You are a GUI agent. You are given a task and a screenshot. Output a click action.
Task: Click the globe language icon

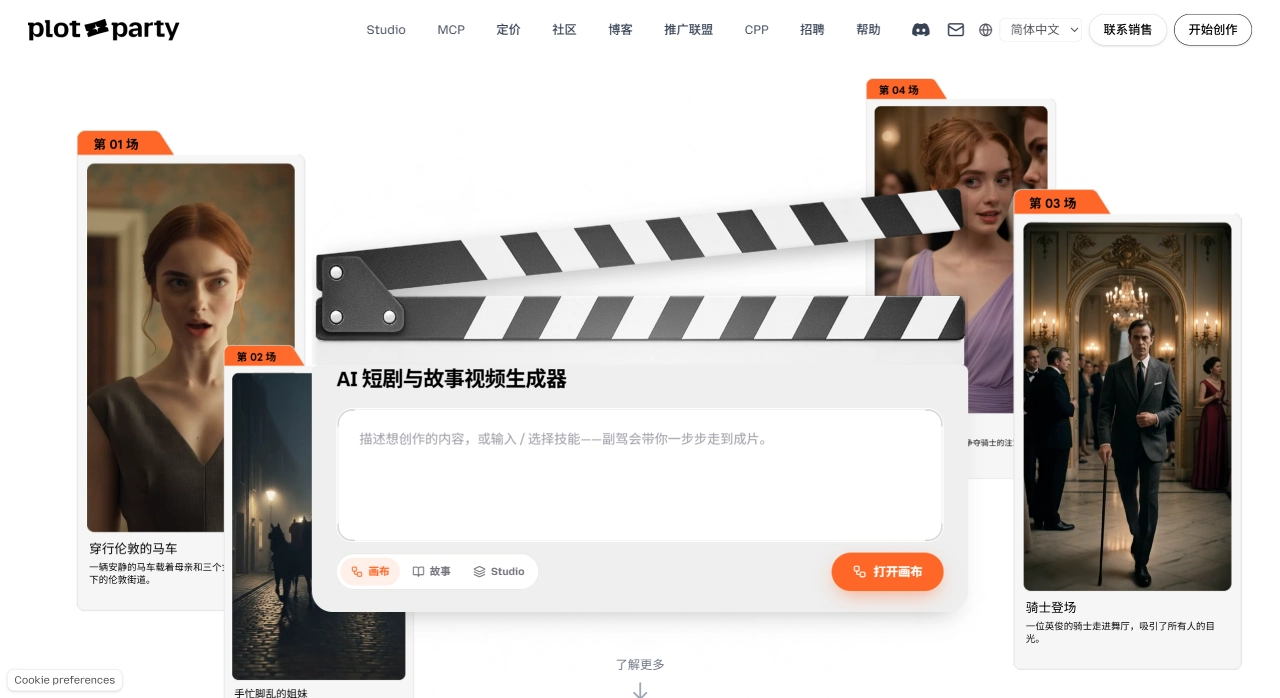[986, 30]
